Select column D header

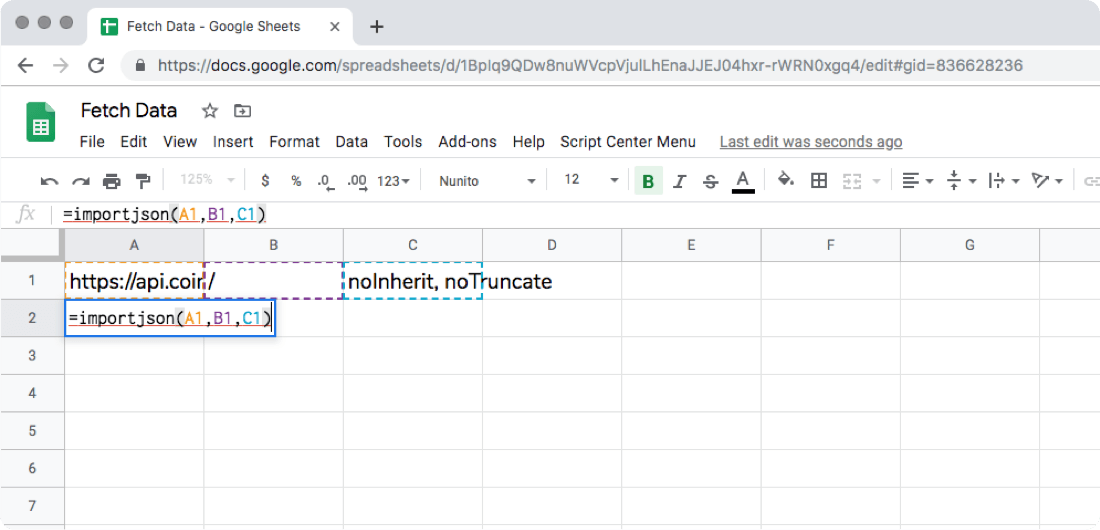coord(551,244)
